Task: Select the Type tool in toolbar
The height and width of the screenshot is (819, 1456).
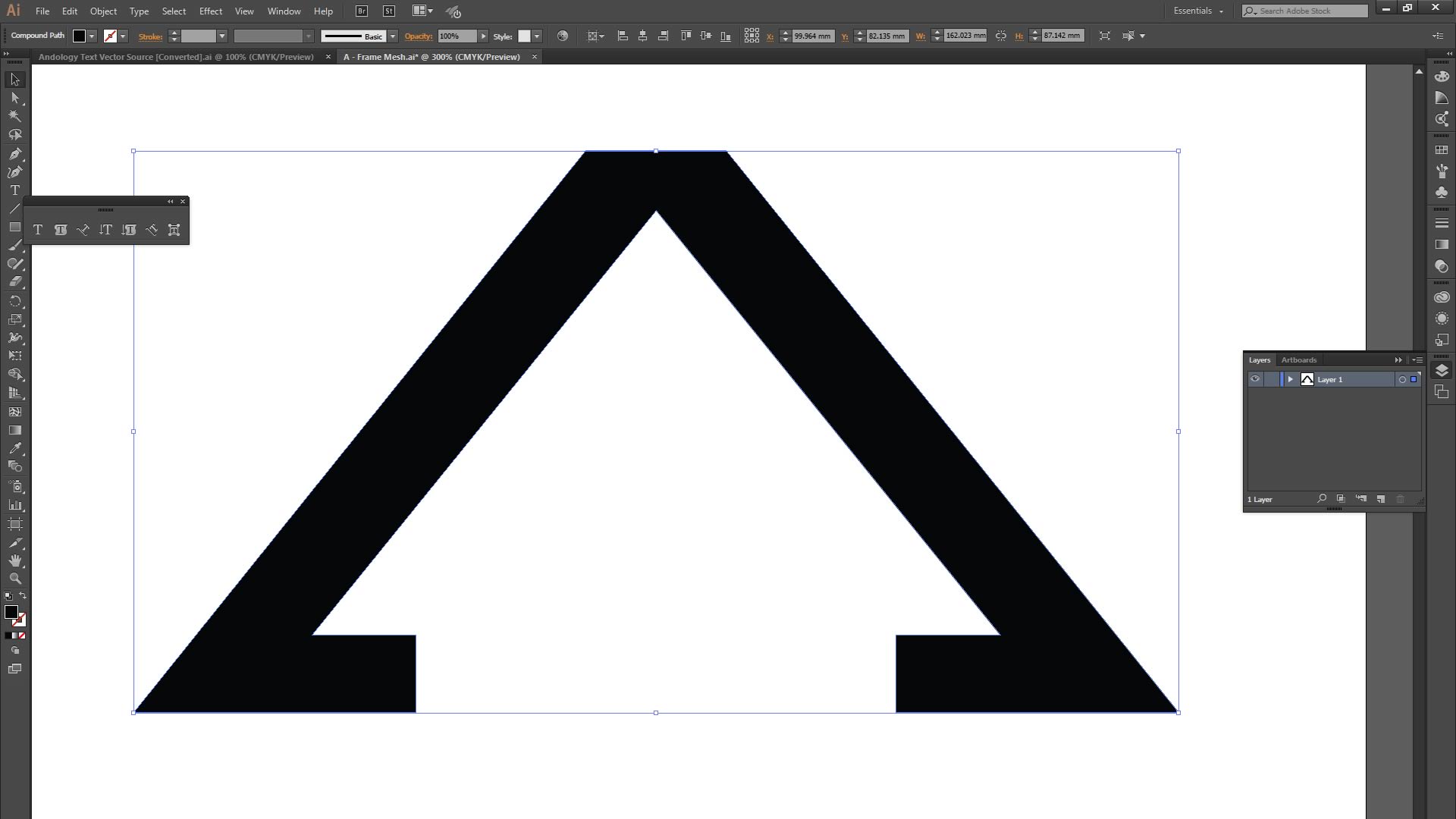Action: pos(14,190)
